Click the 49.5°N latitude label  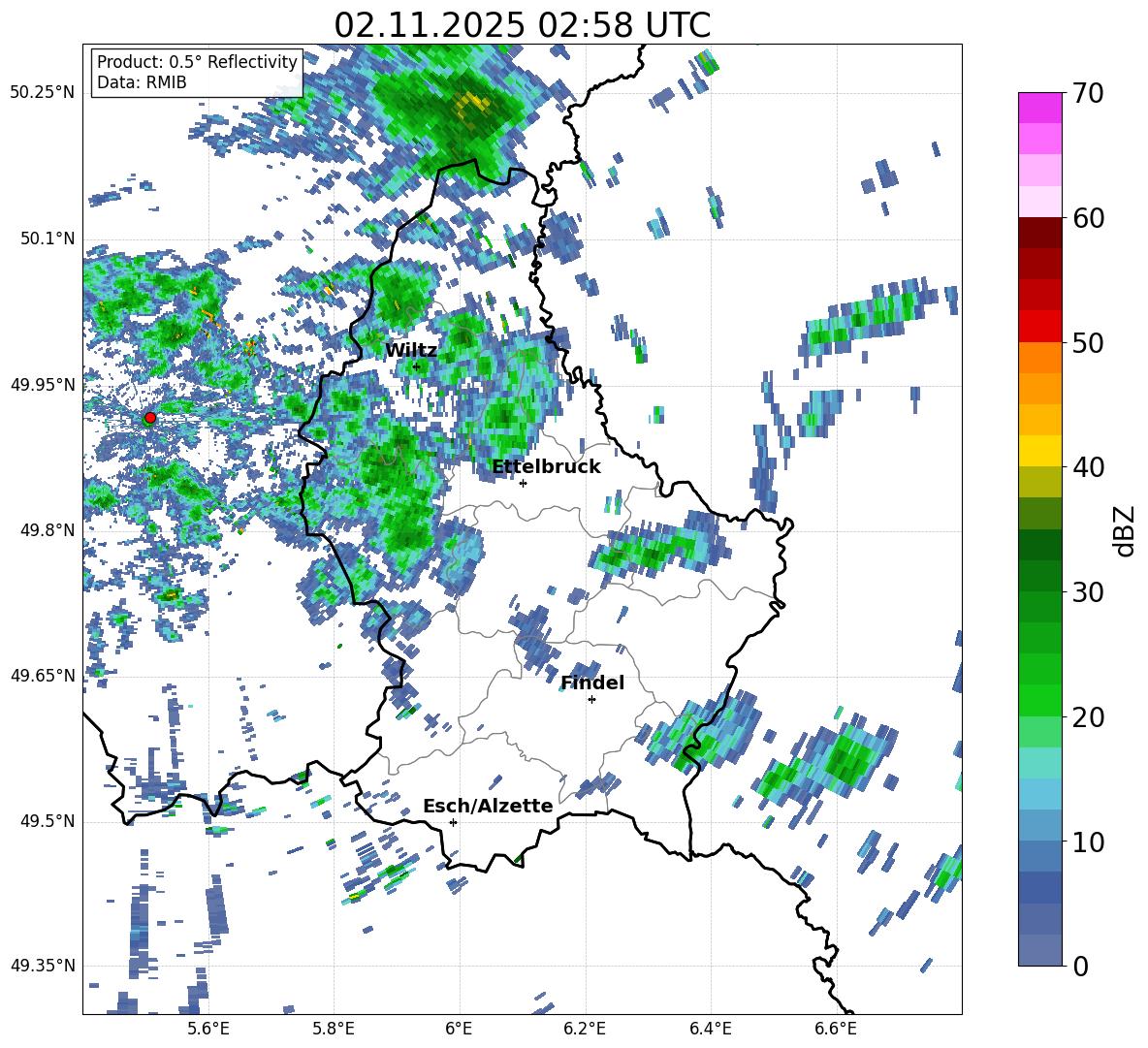(x=47, y=820)
